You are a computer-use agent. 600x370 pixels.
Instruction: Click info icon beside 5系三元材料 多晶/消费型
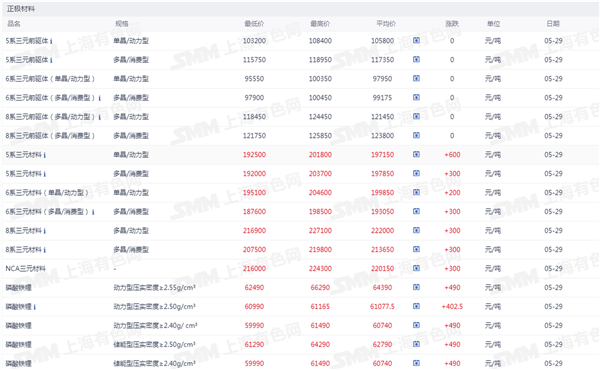[x=45, y=174]
